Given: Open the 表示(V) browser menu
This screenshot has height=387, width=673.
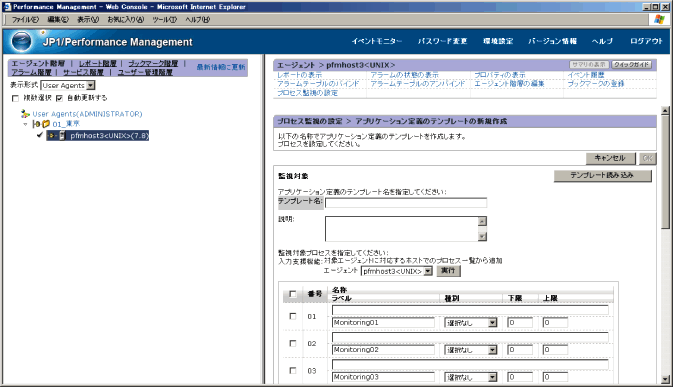Looking at the screenshot, I should (88, 20).
